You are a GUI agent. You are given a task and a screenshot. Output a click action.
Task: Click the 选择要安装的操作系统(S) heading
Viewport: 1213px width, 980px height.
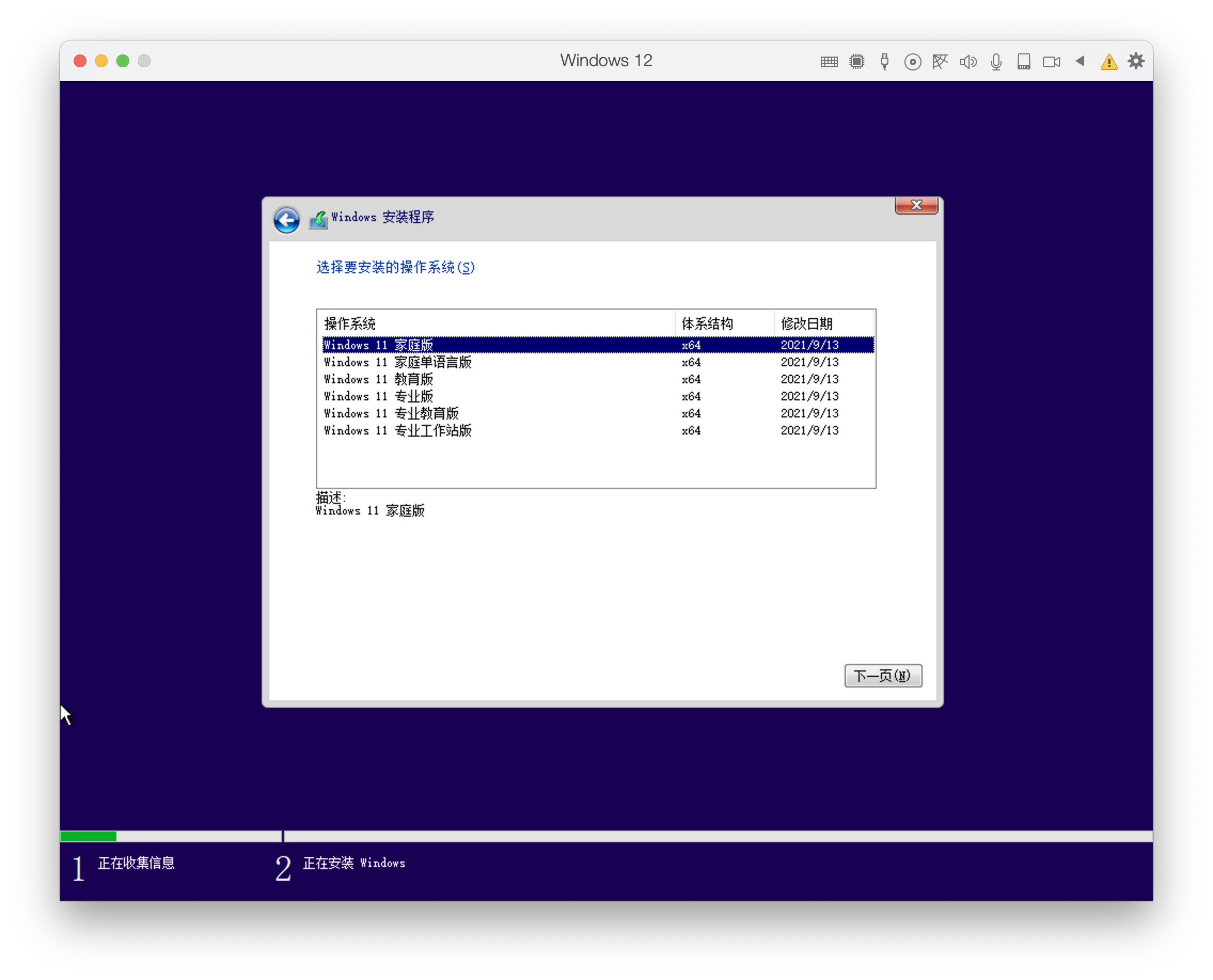point(394,268)
